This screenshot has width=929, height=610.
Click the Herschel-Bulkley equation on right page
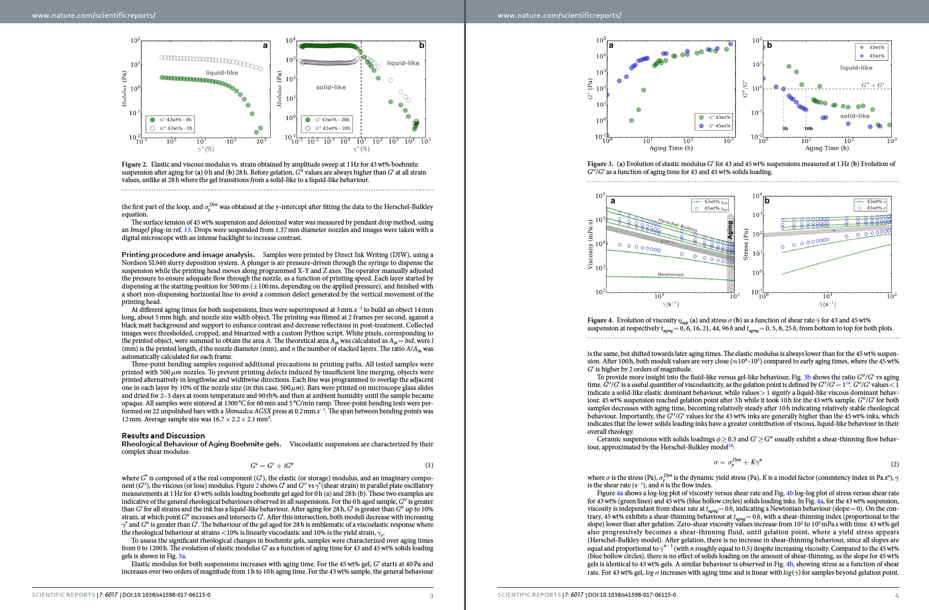tap(738, 463)
